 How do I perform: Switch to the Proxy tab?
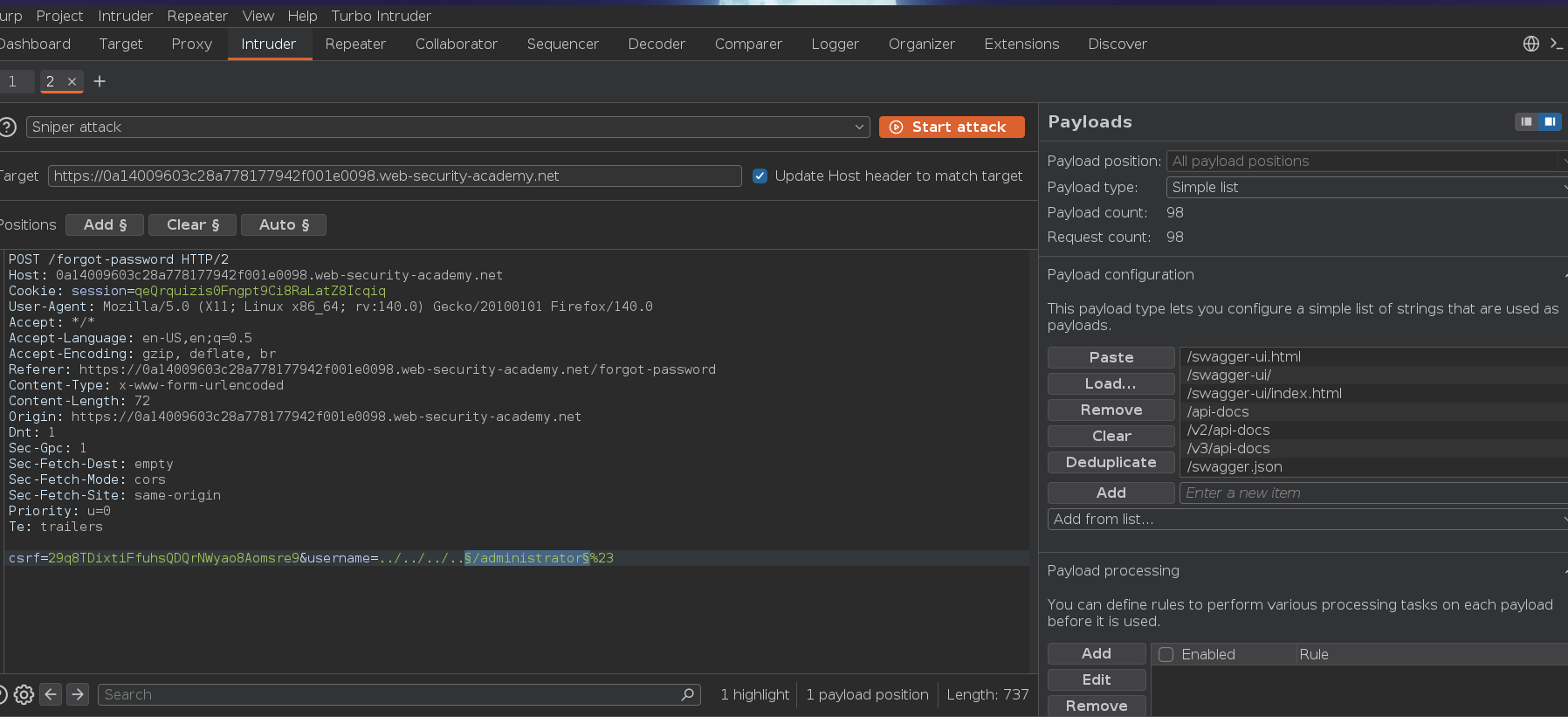click(191, 44)
